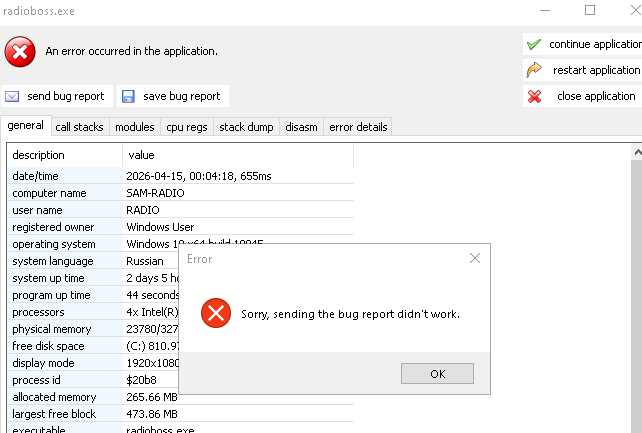Screen dimensions: 642x433
Task: Click the green checkmark continue application icon
Action: (534, 45)
